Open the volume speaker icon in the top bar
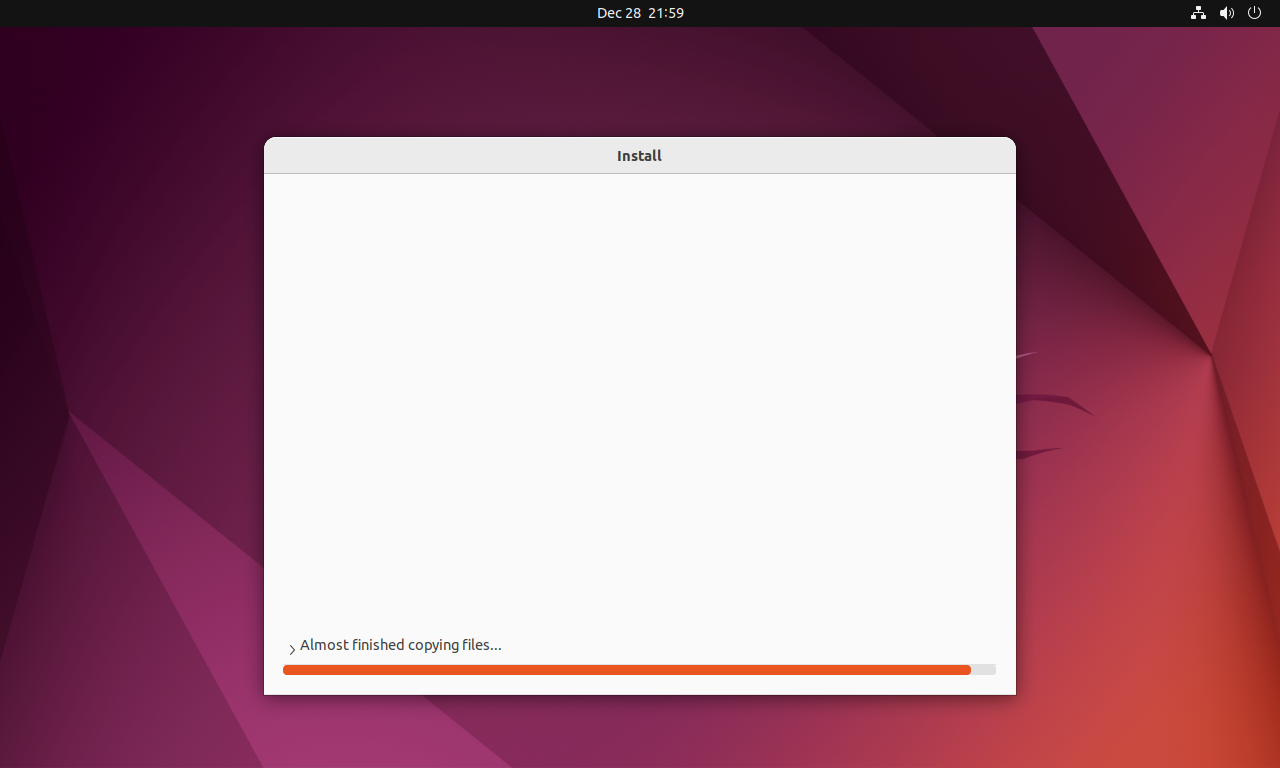1280x768 pixels. pyautogui.click(x=1227, y=13)
